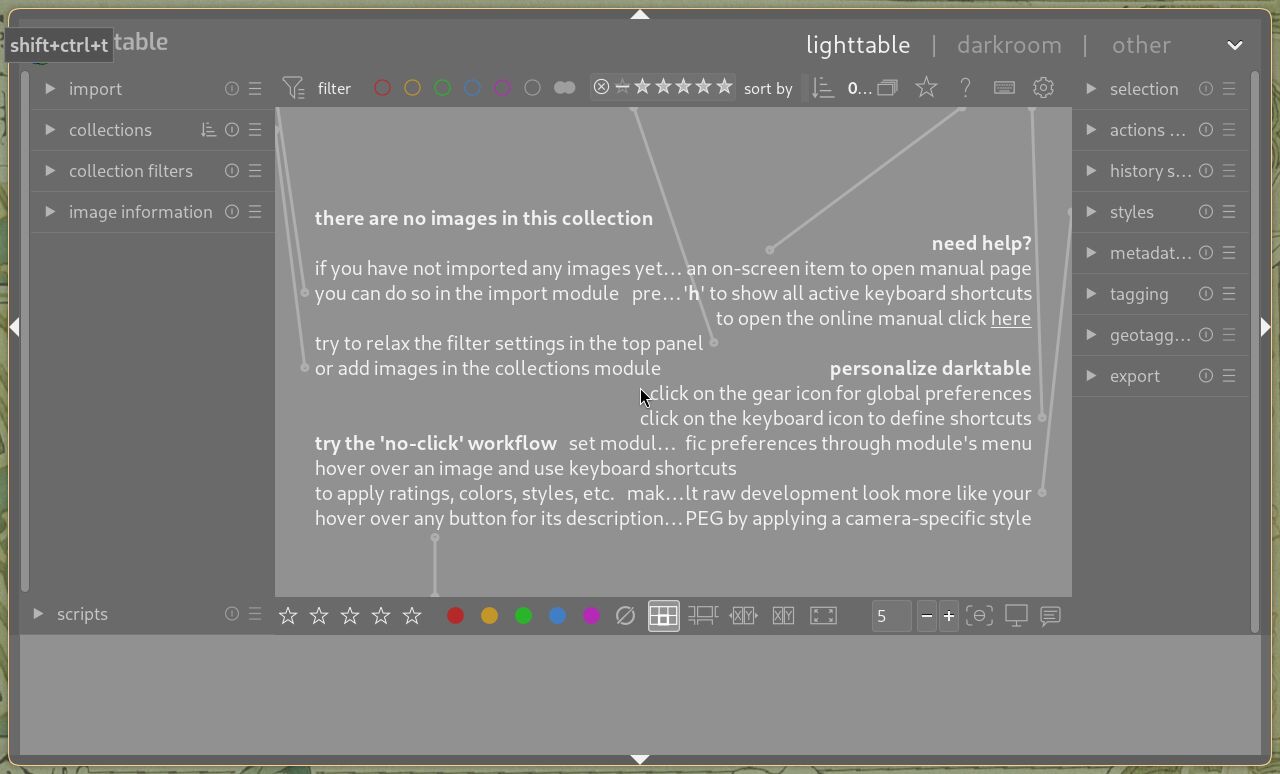This screenshot has height=774, width=1280.
Task: Open view selector dropdown chevron
Action: click(x=1235, y=45)
